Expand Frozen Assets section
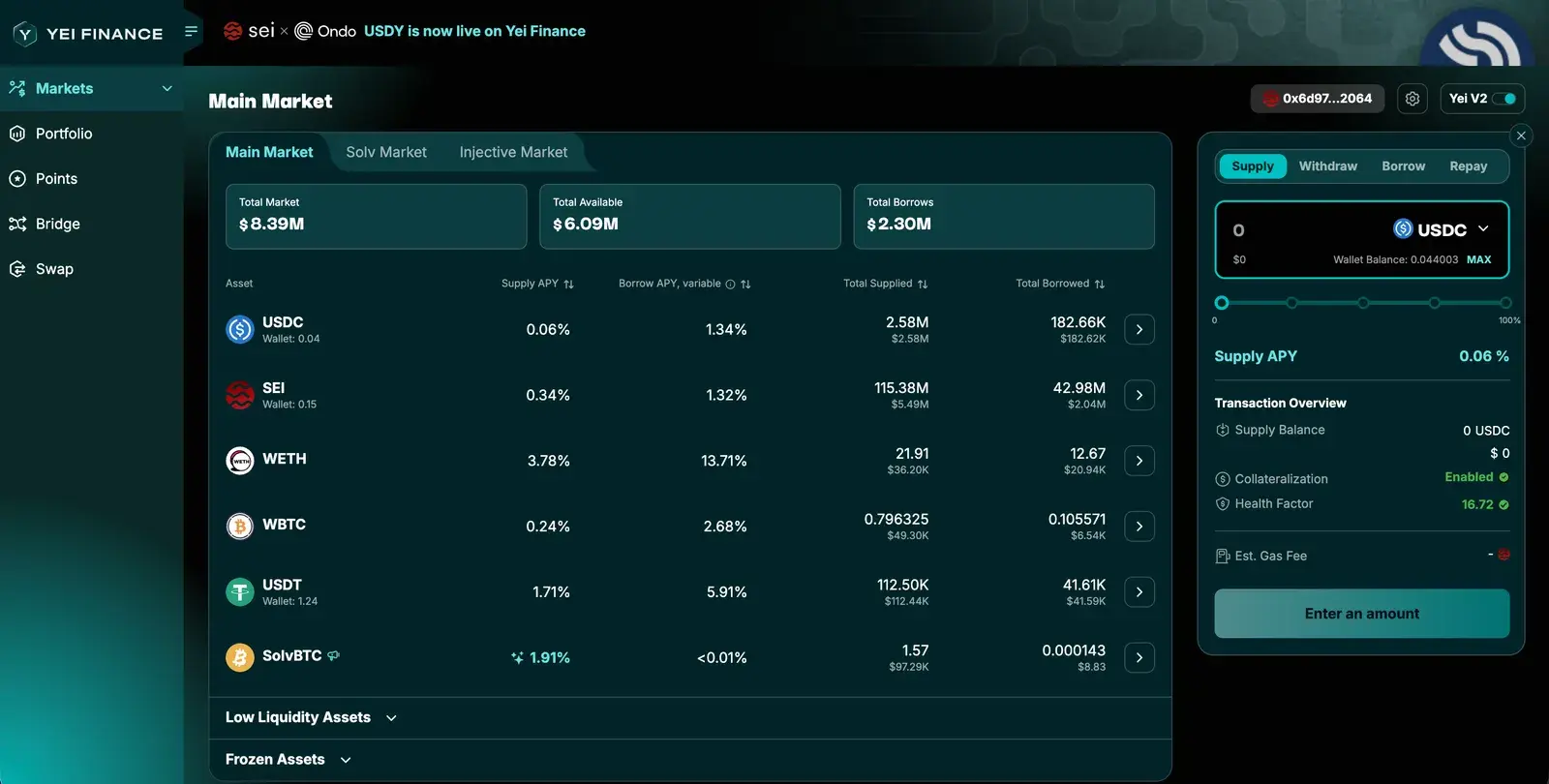Screen dimensions: 1549x784 coord(289,760)
